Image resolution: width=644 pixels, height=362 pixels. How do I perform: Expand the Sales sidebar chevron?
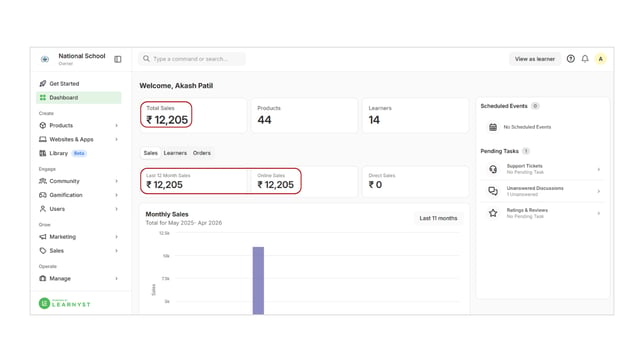[117, 251]
